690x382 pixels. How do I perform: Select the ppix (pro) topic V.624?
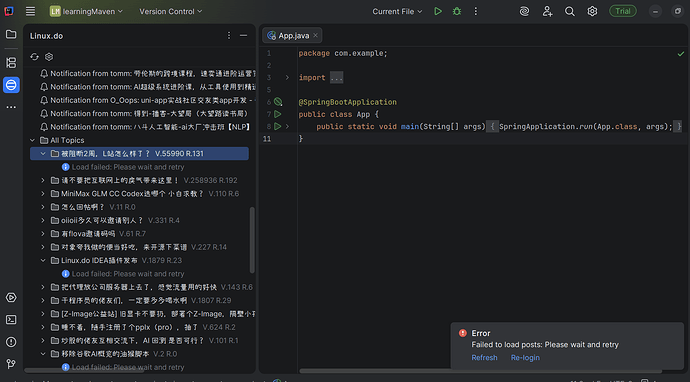point(143,327)
